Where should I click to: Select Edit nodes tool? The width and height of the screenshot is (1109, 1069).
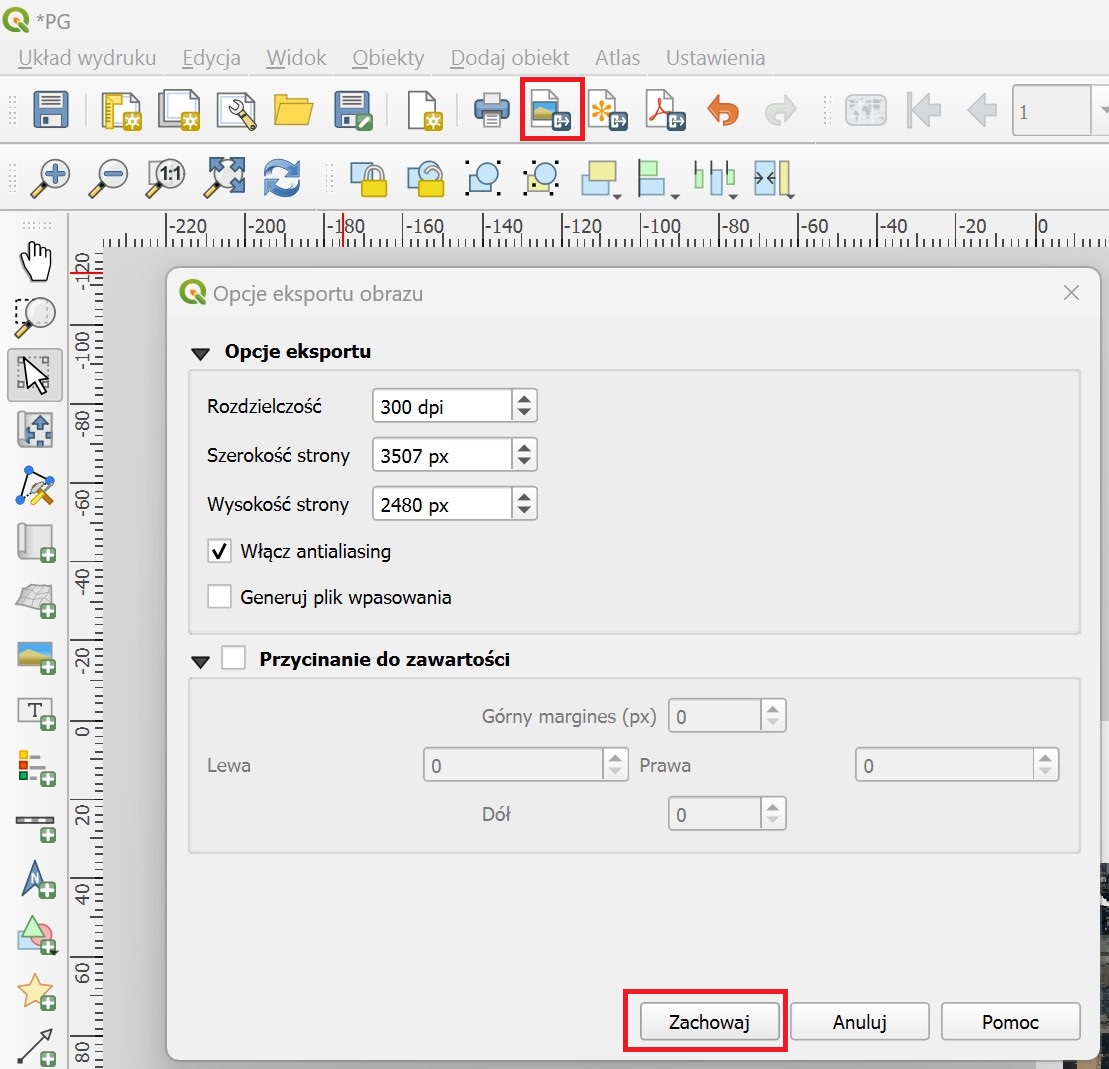pos(35,485)
